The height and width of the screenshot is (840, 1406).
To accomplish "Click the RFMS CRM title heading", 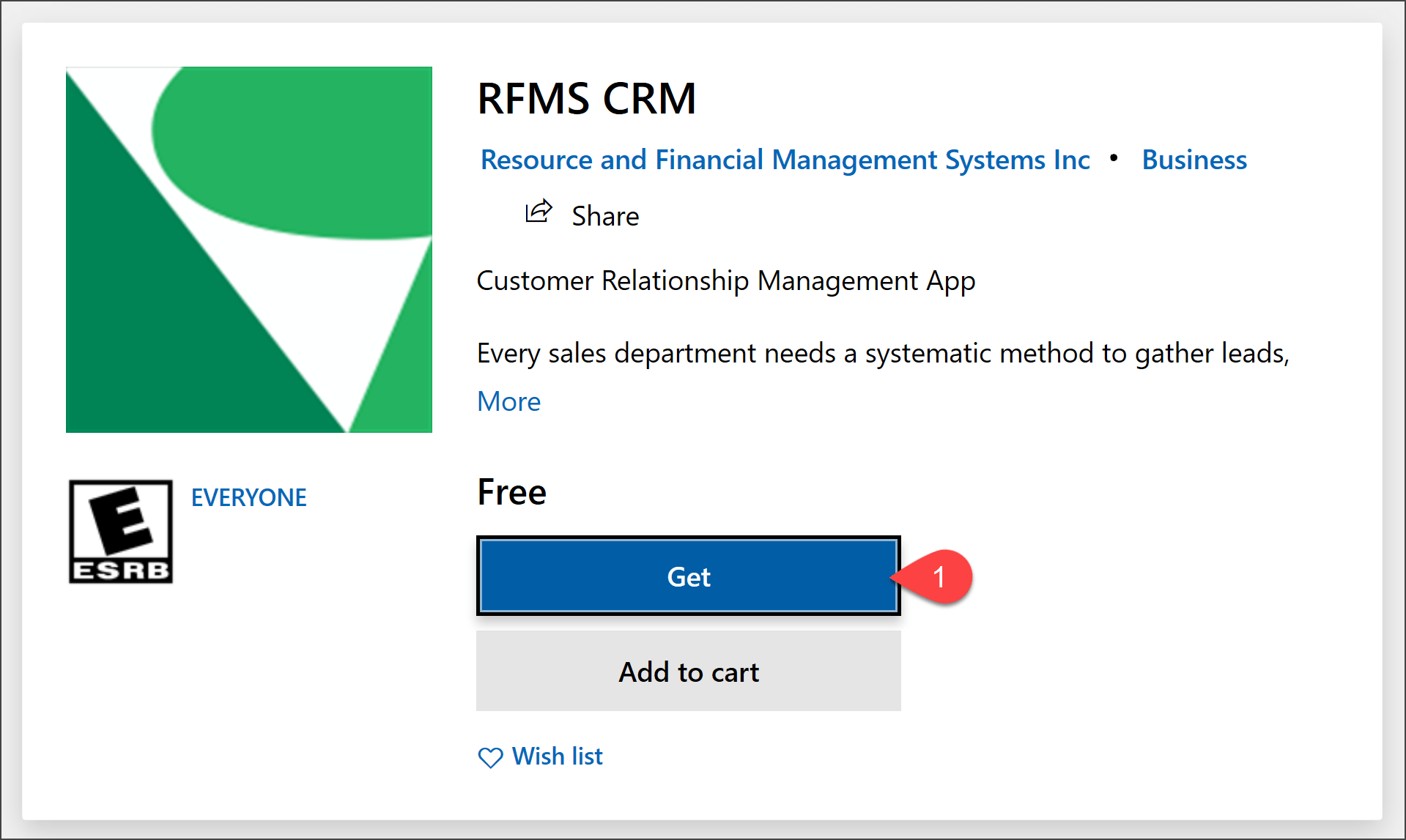I will 586,99.
